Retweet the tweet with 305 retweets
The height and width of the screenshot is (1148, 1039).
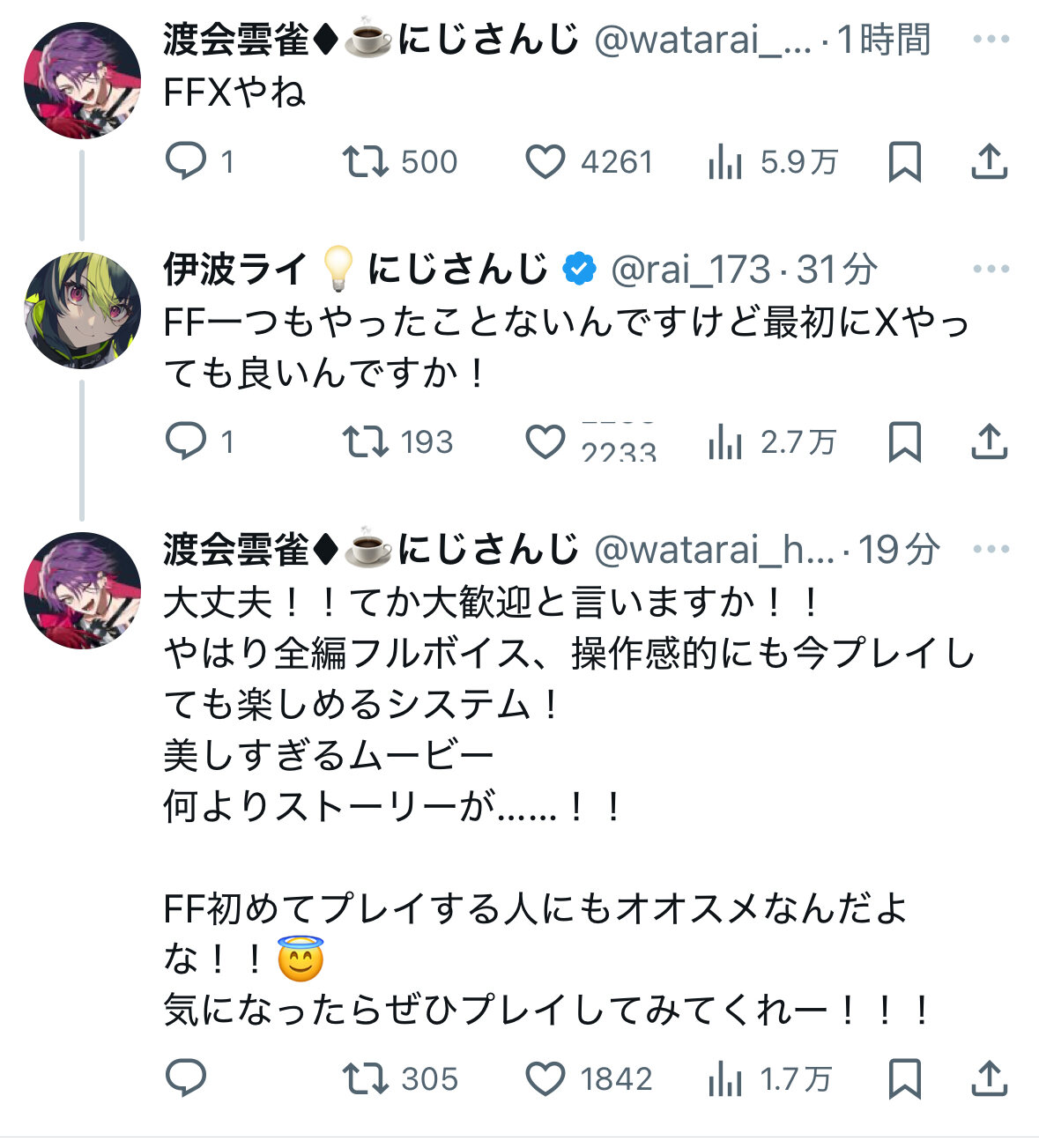365,1078
